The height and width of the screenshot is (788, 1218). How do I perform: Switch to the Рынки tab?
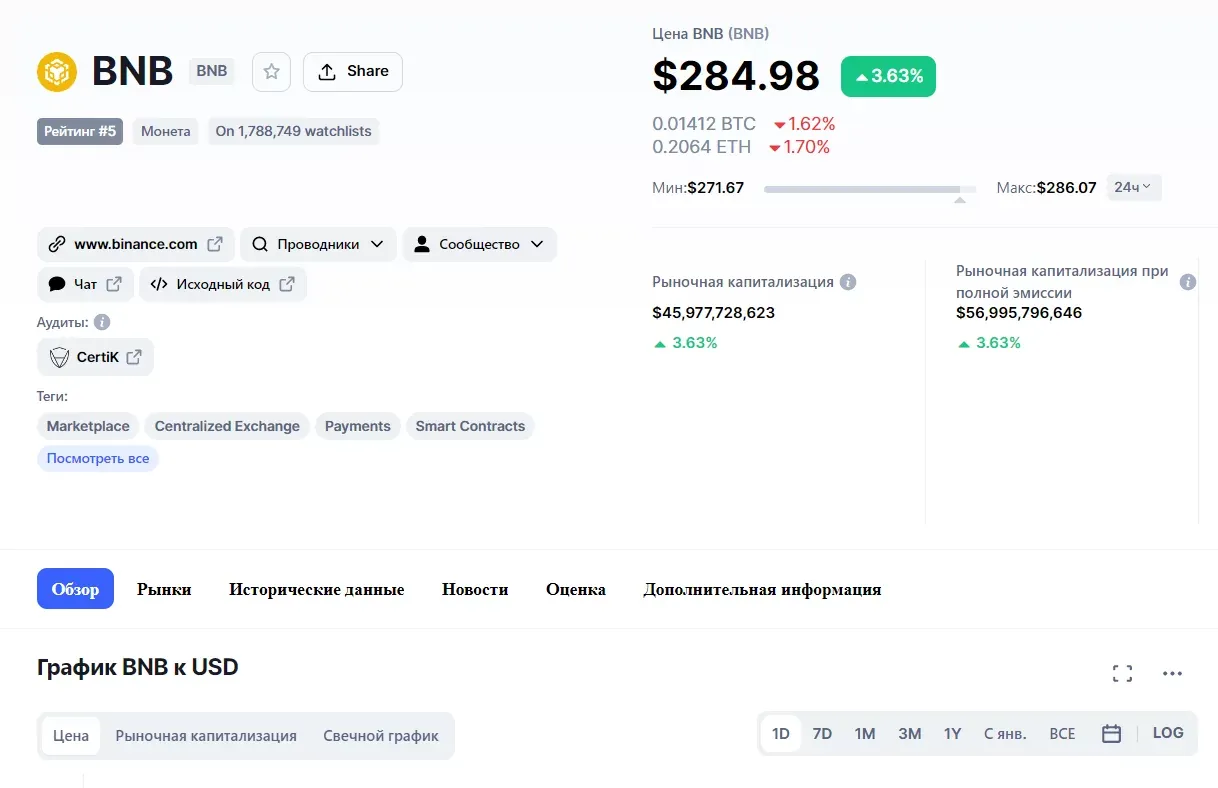[x=164, y=589]
